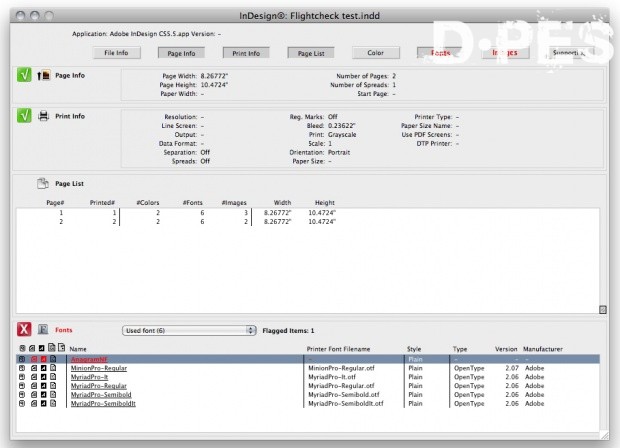Open the MyriadPro-It font link
The height and width of the screenshot is (448, 620).
click(89, 377)
